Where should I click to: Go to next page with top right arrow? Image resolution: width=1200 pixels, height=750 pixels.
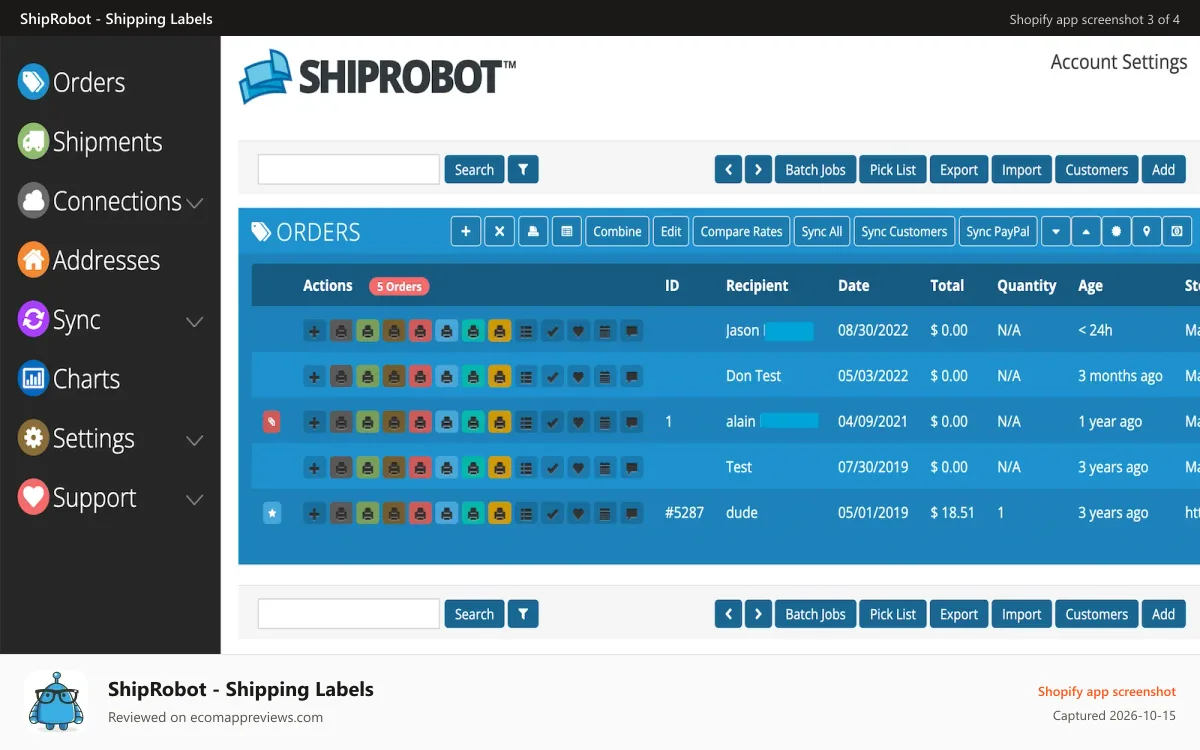point(758,169)
